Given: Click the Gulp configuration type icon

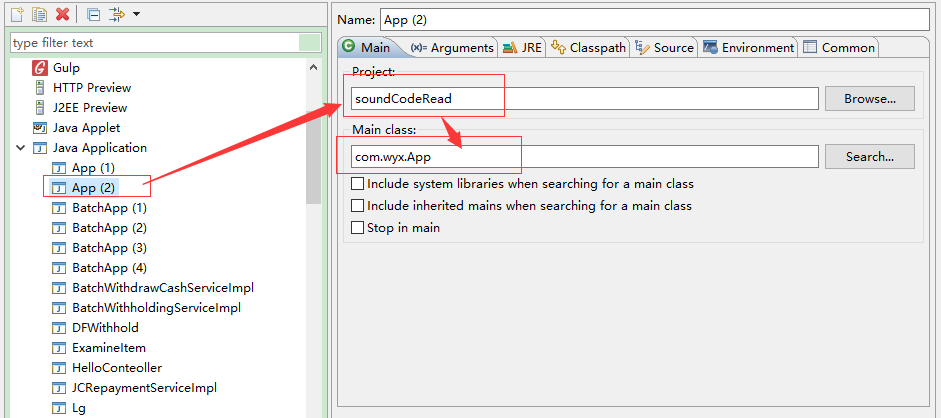Looking at the screenshot, I should [40, 68].
